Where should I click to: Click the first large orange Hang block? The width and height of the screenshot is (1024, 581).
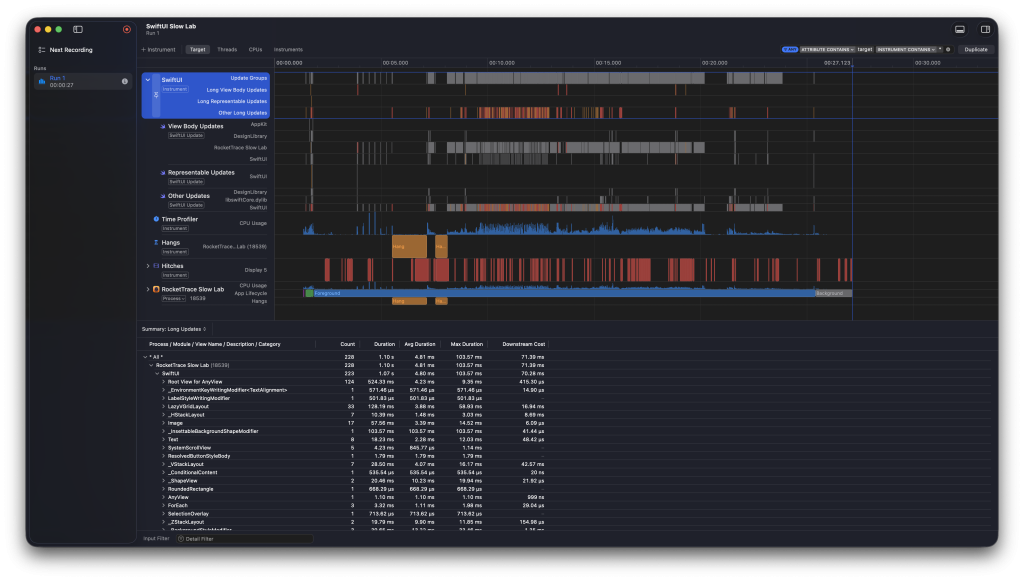point(409,247)
